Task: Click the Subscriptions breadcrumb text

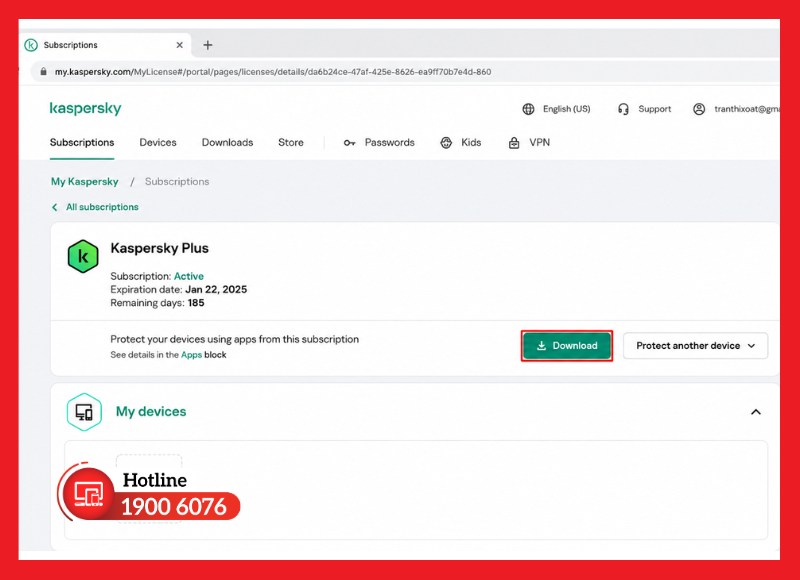Action: [177, 182]
